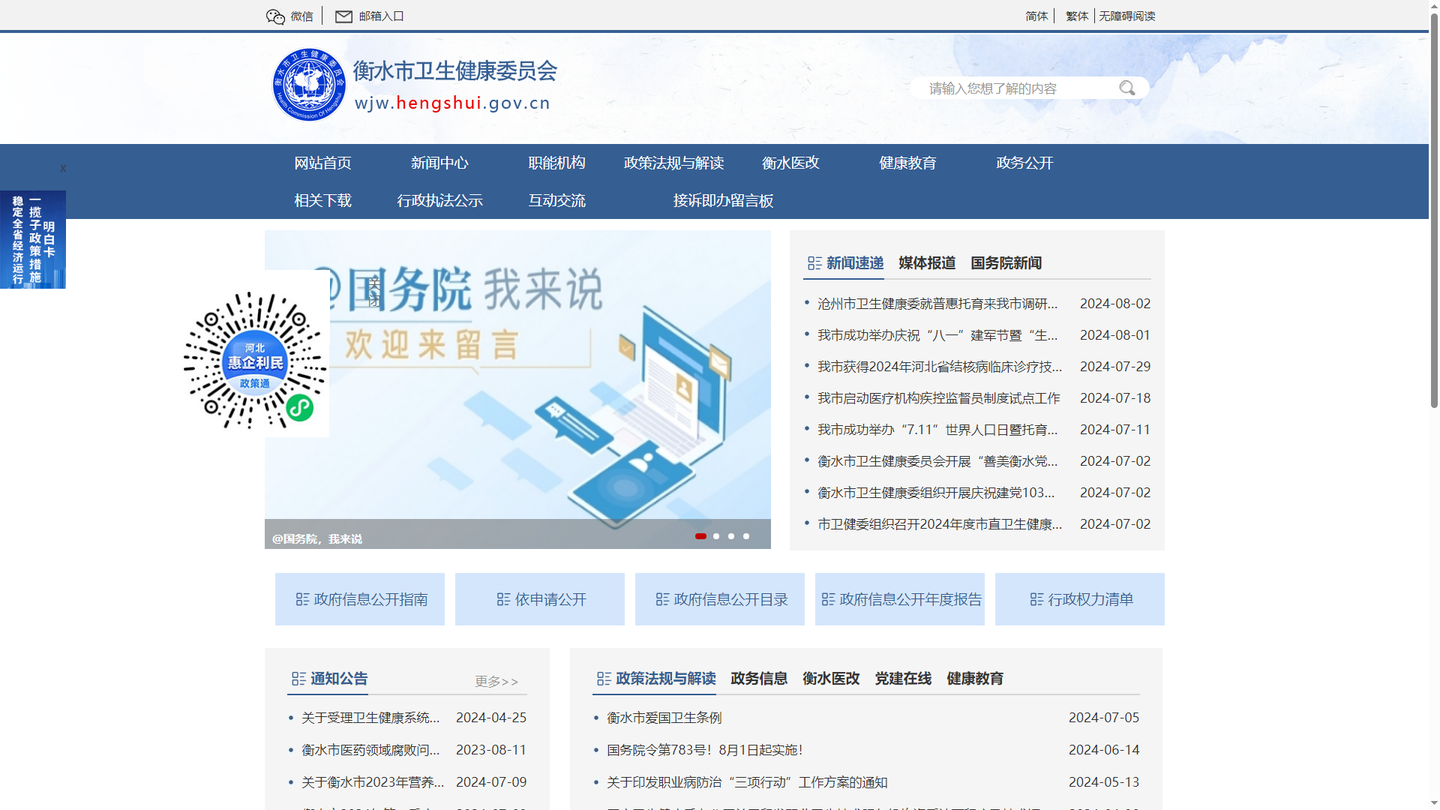Open 政策法规与解读 in main navigation bar
The height and width of the screenshot is (810, 1440).
point(674,163)
